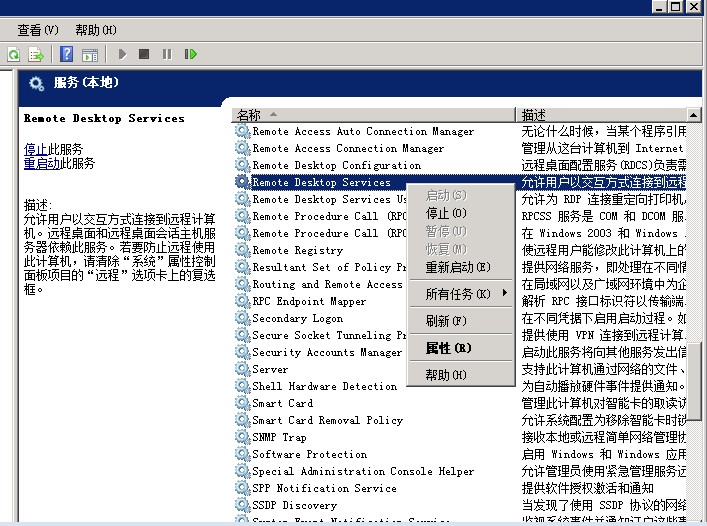Click the Refresh toolbar icon
The width and height of the screenshot is (707, 526).
coord(14,54)
